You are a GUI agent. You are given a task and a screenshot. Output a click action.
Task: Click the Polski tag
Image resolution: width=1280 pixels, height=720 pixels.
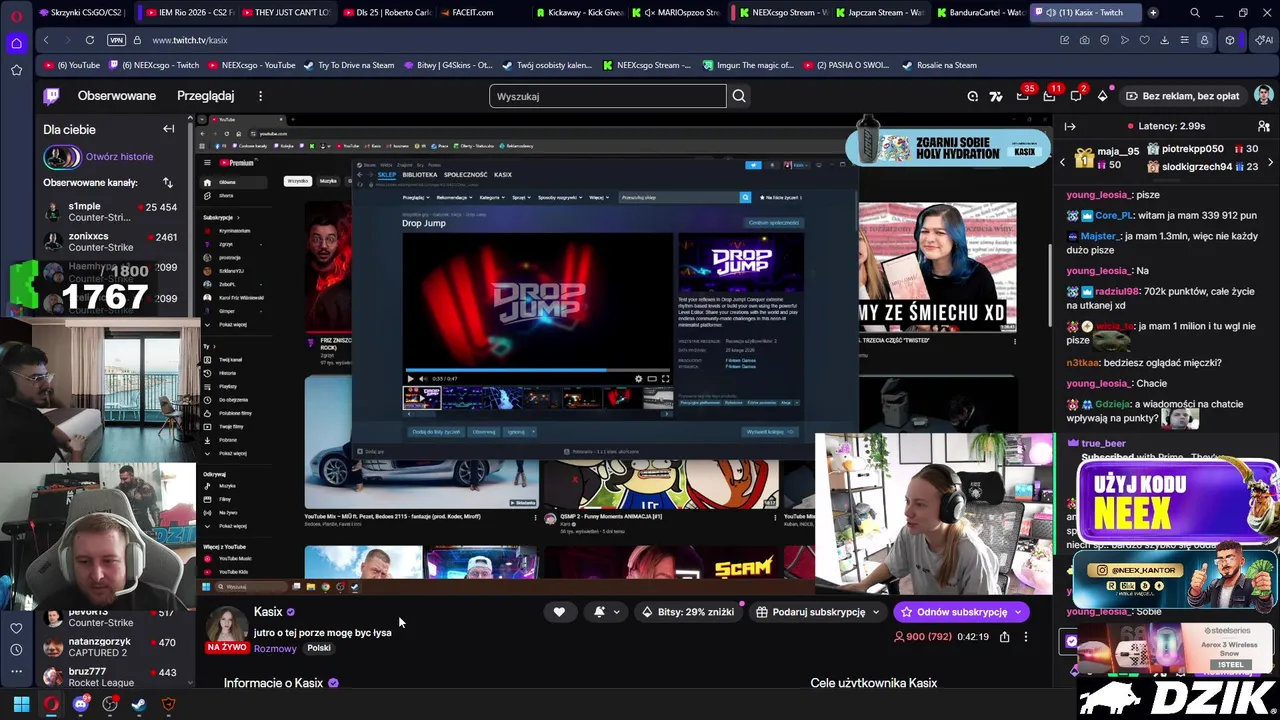coord(319,648)
